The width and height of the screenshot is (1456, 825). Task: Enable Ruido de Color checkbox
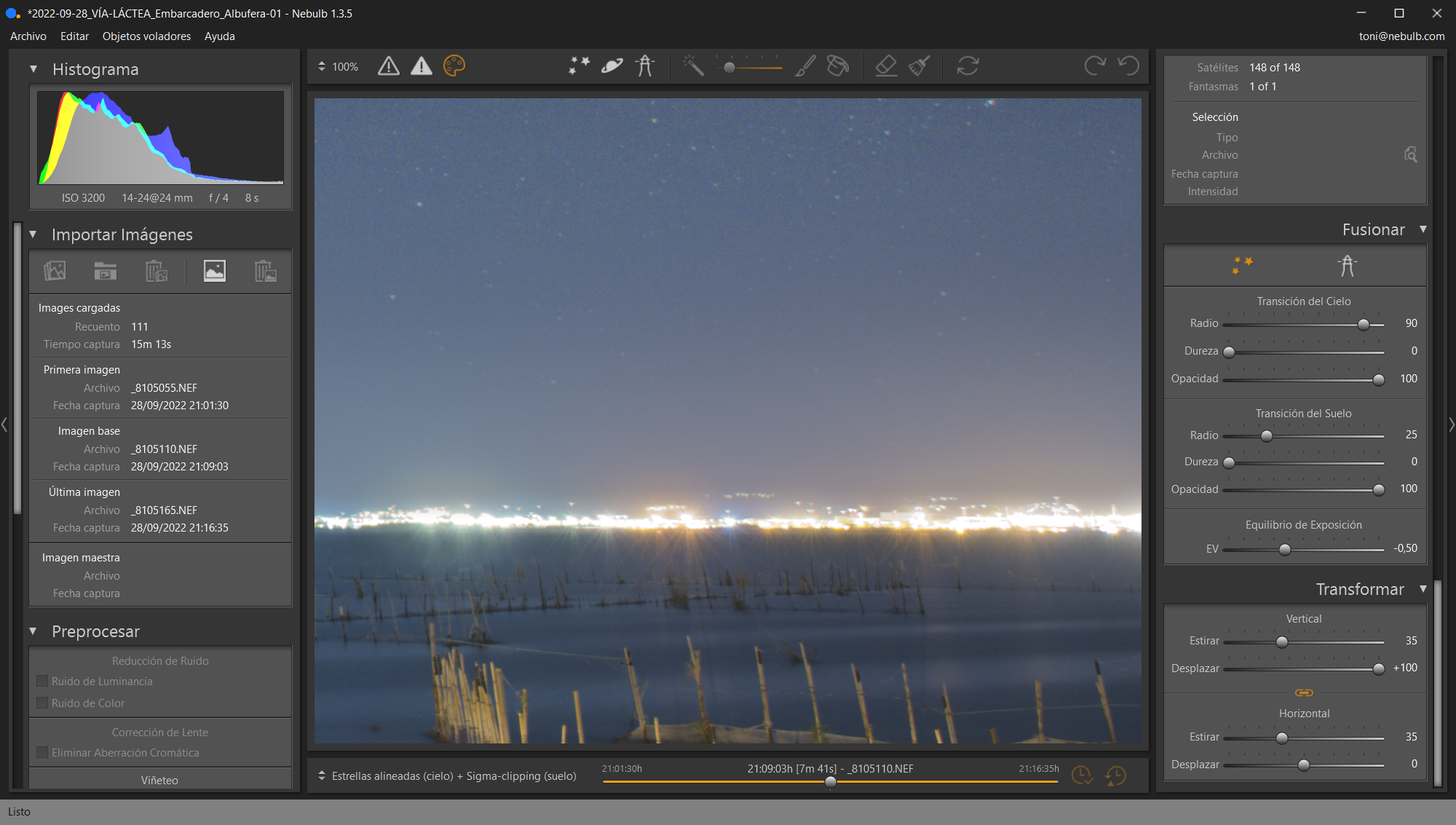pyautogui.click(x=42, y=703)
